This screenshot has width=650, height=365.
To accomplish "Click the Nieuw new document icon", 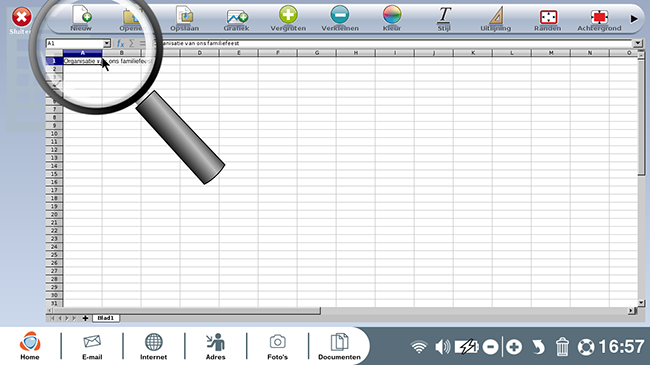I will coord(81,15).
